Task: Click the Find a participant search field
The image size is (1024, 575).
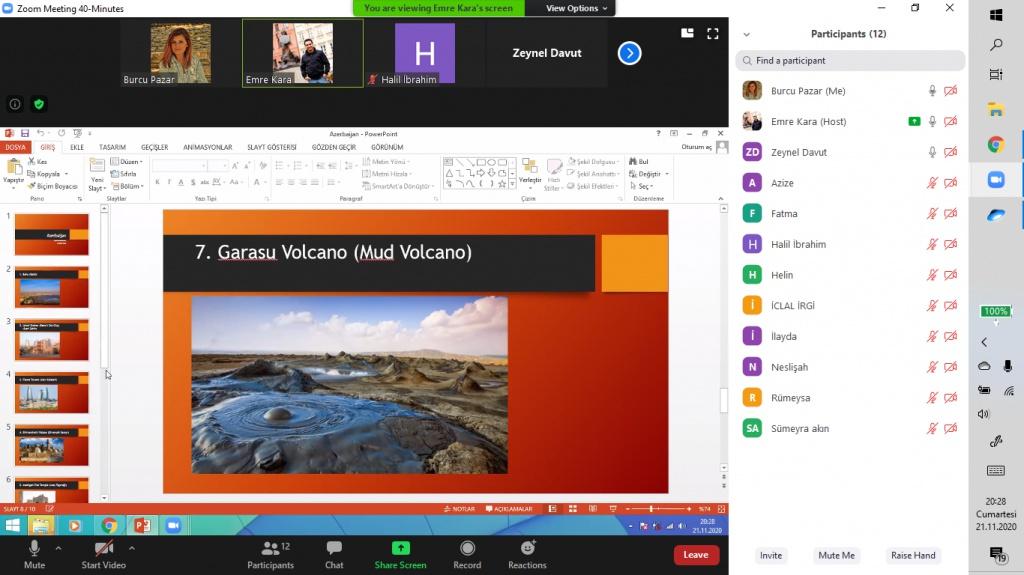Action: click(850, 61)
